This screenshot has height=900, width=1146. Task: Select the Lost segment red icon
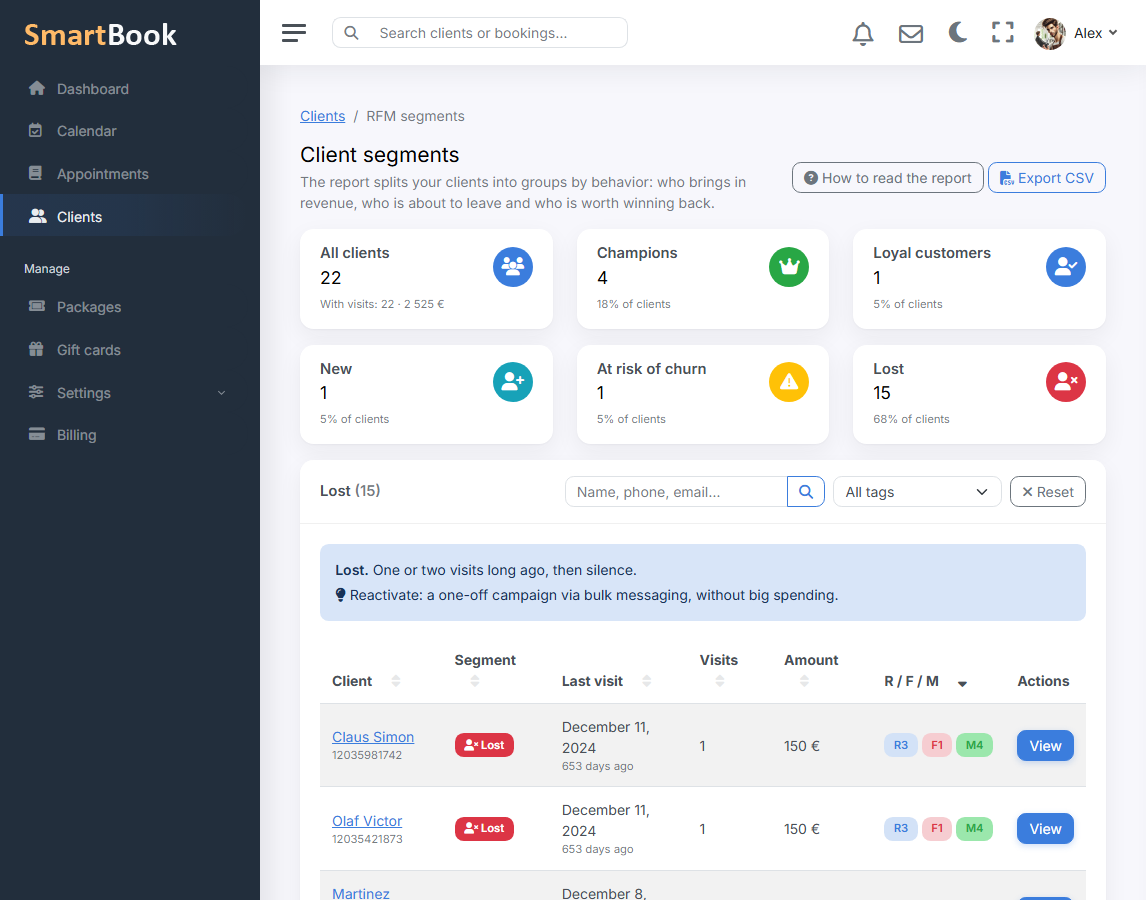[1066, 382]
